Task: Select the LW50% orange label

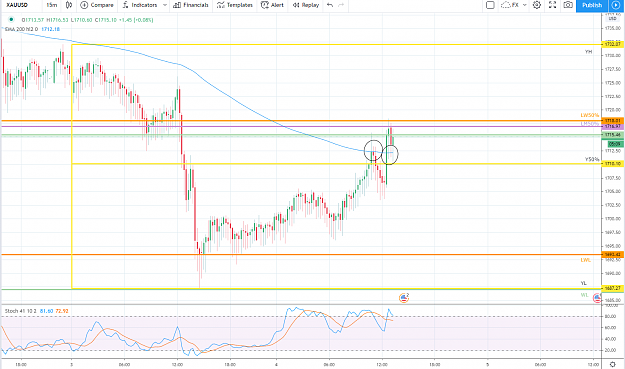Action: [590, 115]
